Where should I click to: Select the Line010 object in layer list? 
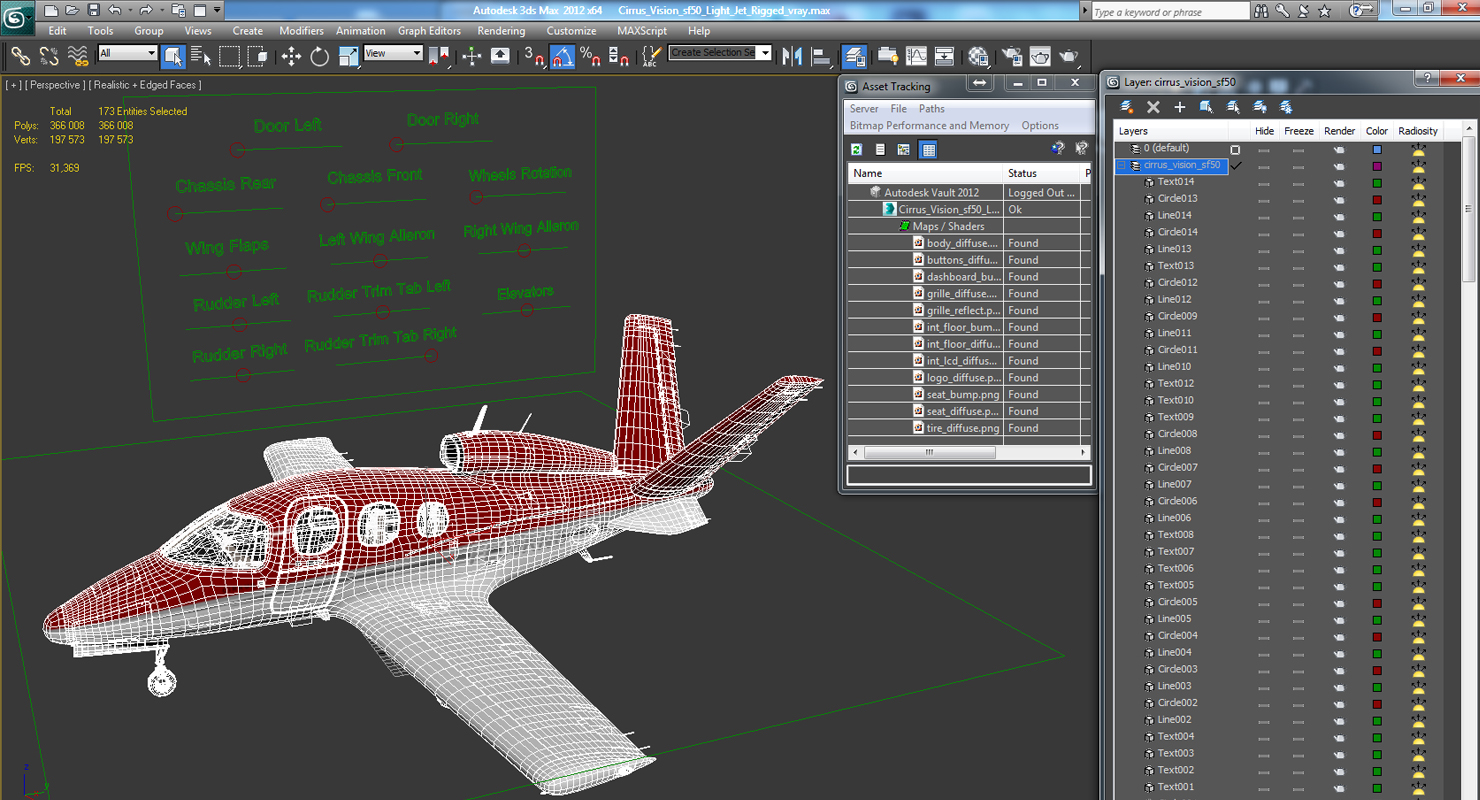pyautogui.click(x=1174, y=366)
